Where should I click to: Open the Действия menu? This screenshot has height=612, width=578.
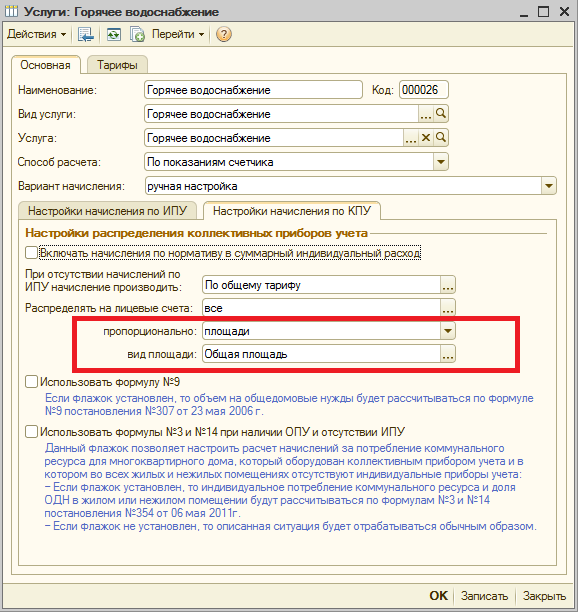(36, 34)
